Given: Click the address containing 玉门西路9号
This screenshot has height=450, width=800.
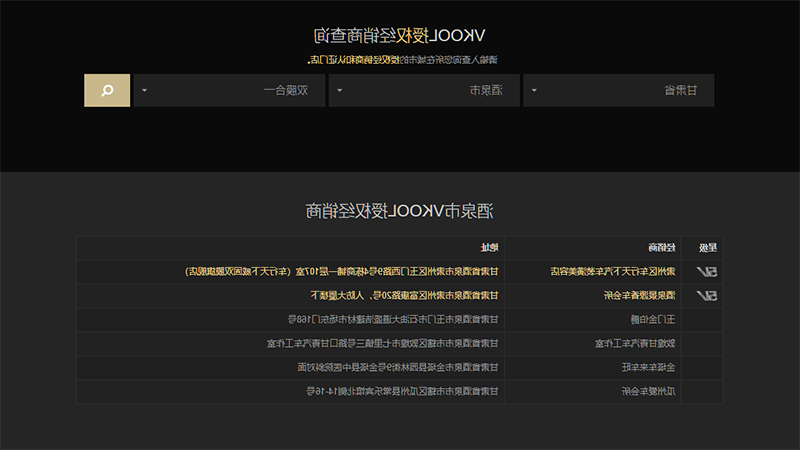Looking at the screenshot, I should (x=341, y=272).
